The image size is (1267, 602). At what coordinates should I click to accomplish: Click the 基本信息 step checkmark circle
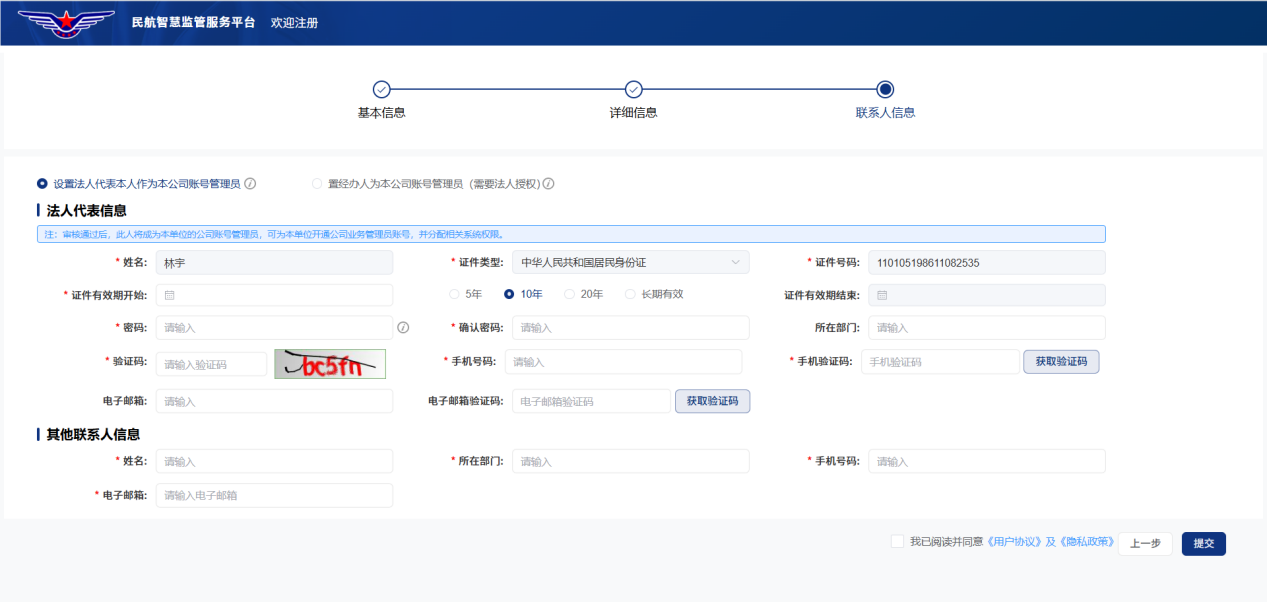383,89
